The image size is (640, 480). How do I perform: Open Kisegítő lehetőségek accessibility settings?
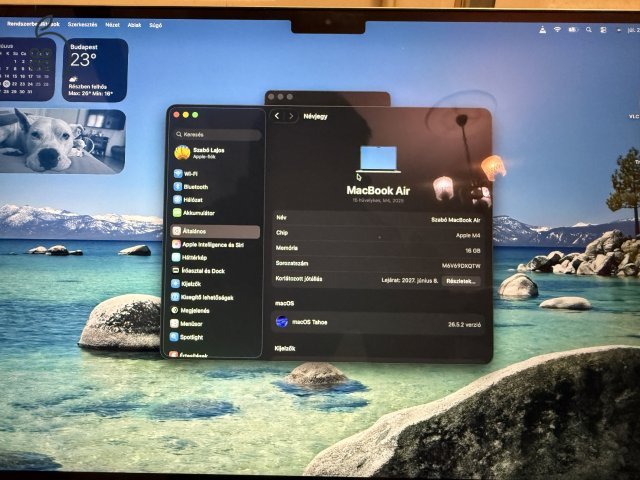pos(202,297)
